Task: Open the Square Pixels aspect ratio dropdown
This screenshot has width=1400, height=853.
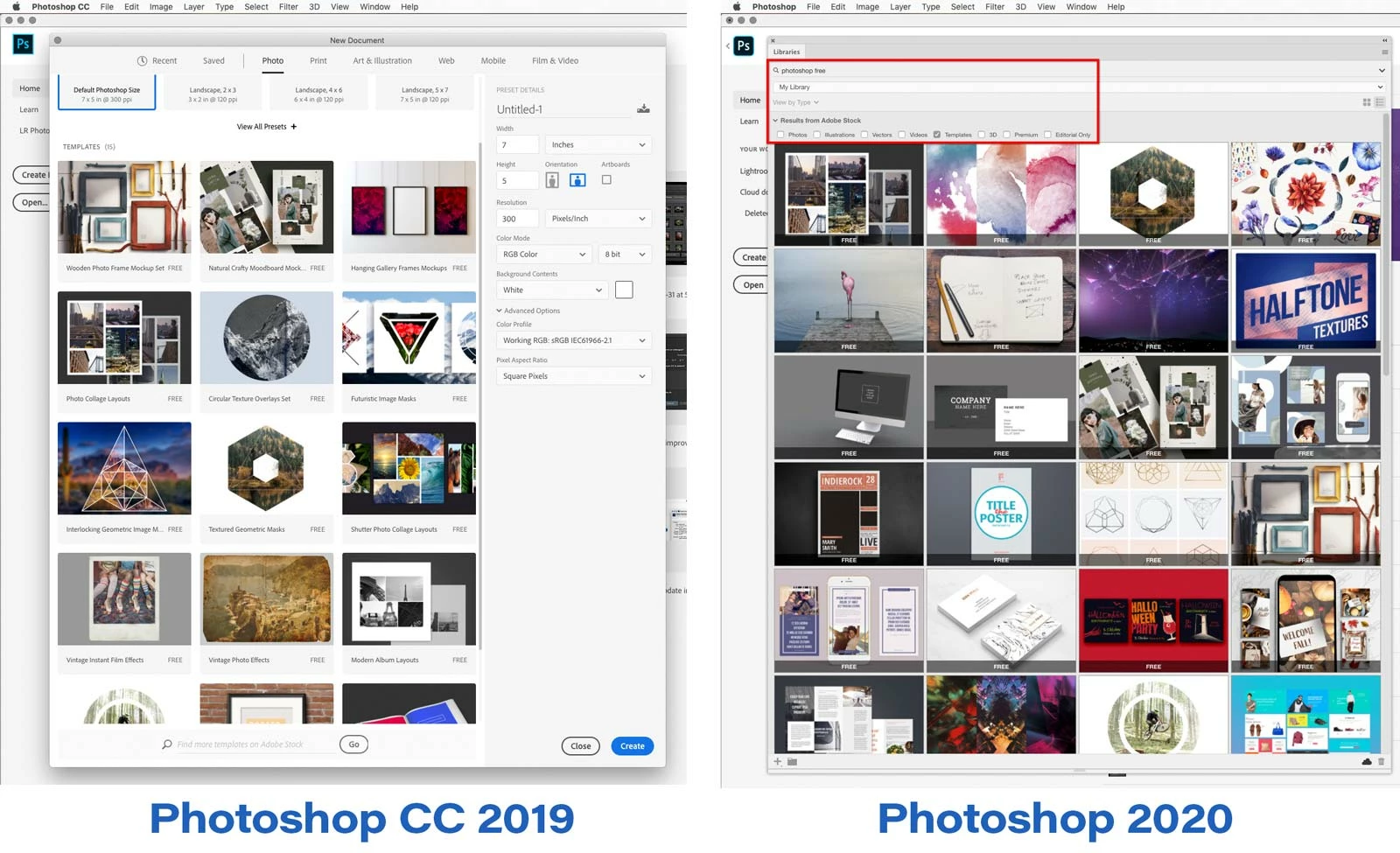Action: click(574, 376)
